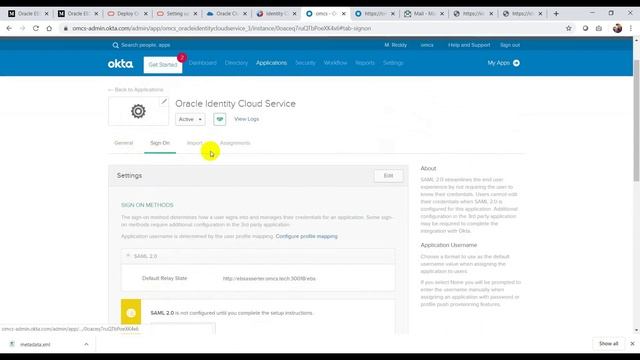Click the padlock site info icon
Screen dimensions: 640x360
[65, 29]
